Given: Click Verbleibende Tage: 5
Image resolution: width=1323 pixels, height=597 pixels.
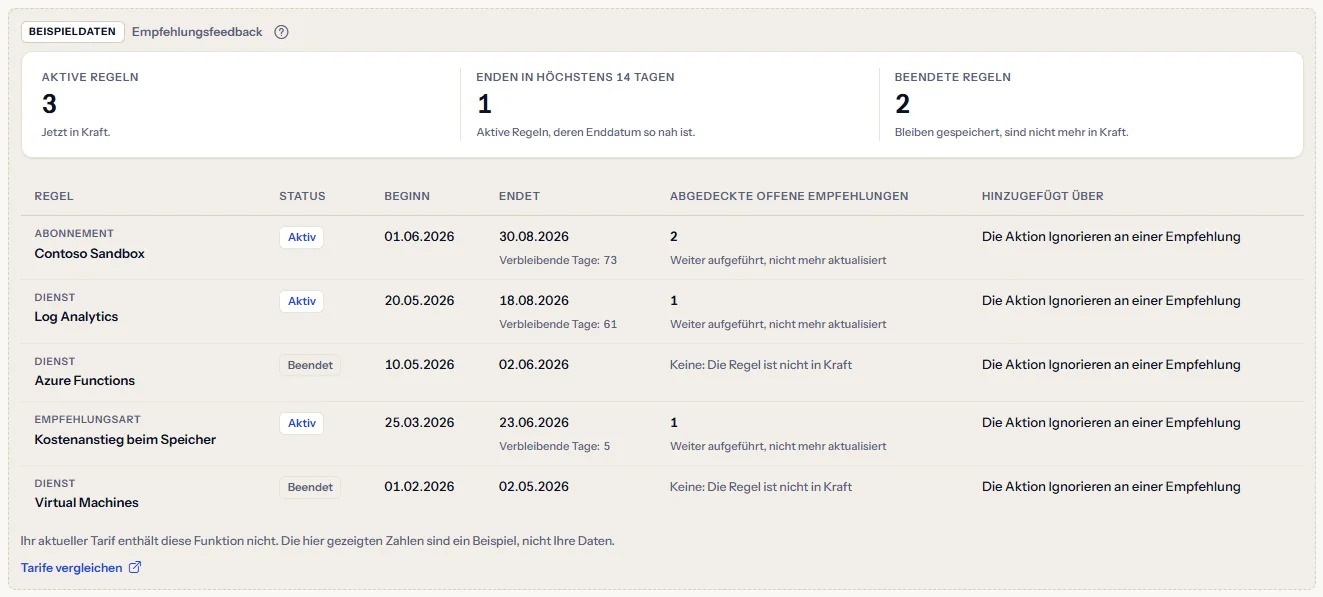Looking at the screenshot, I should pyautogui.click(x=555, y=446).
